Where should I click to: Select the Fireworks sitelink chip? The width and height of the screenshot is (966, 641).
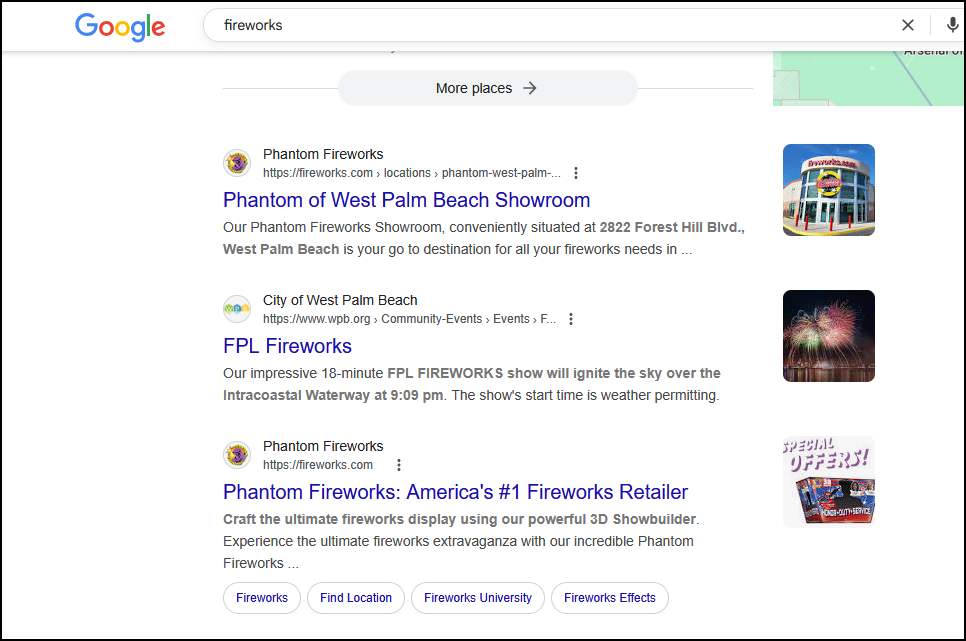[x=262, y=598]
